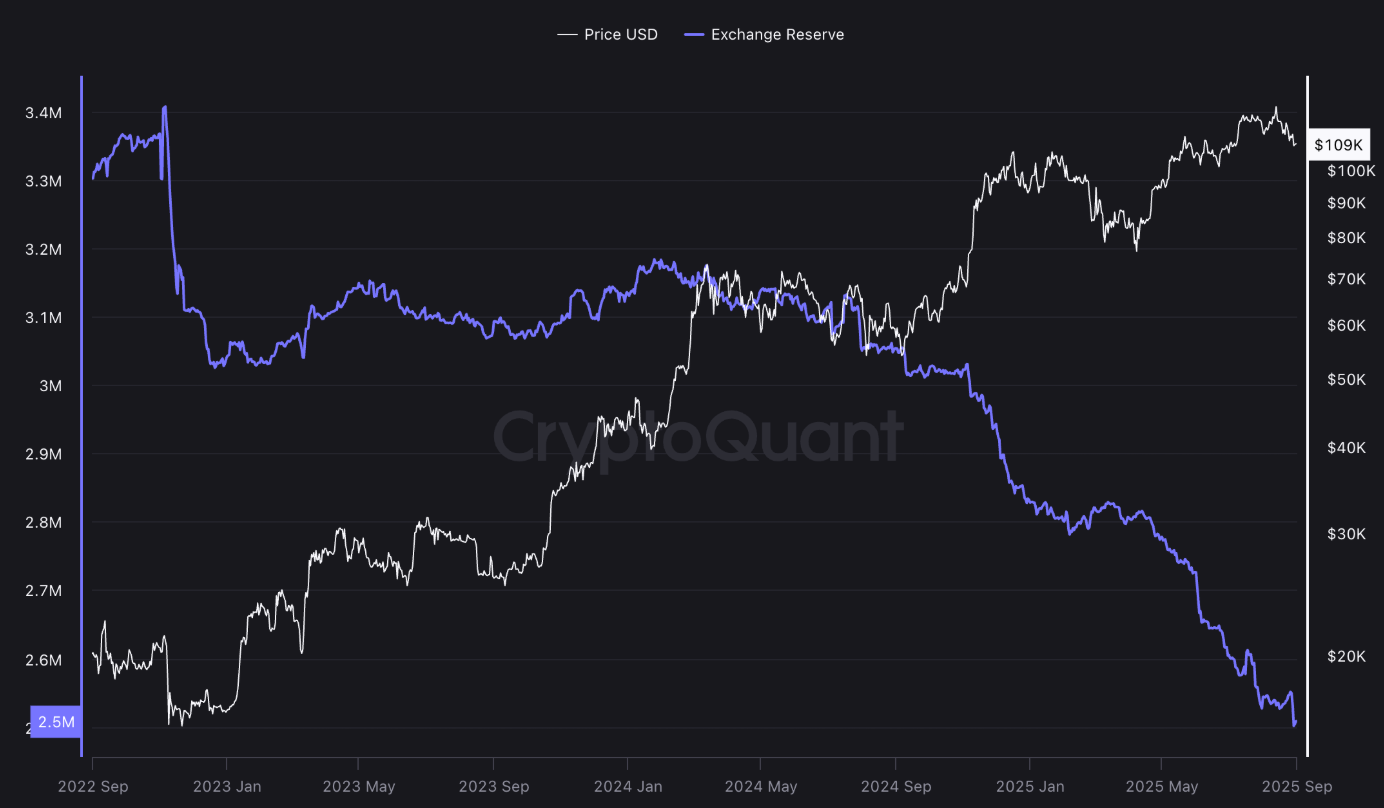Select the 2022 Sep date label
The width and height of the screenshot is (1384, 808).
tap(92, 787)
